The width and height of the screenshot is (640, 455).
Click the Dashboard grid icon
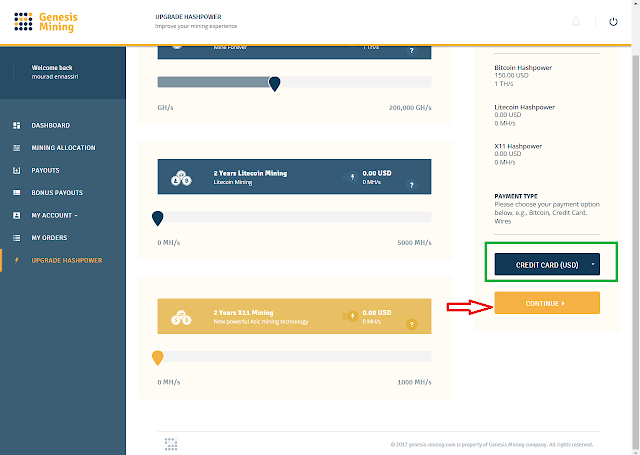[16, 125]
